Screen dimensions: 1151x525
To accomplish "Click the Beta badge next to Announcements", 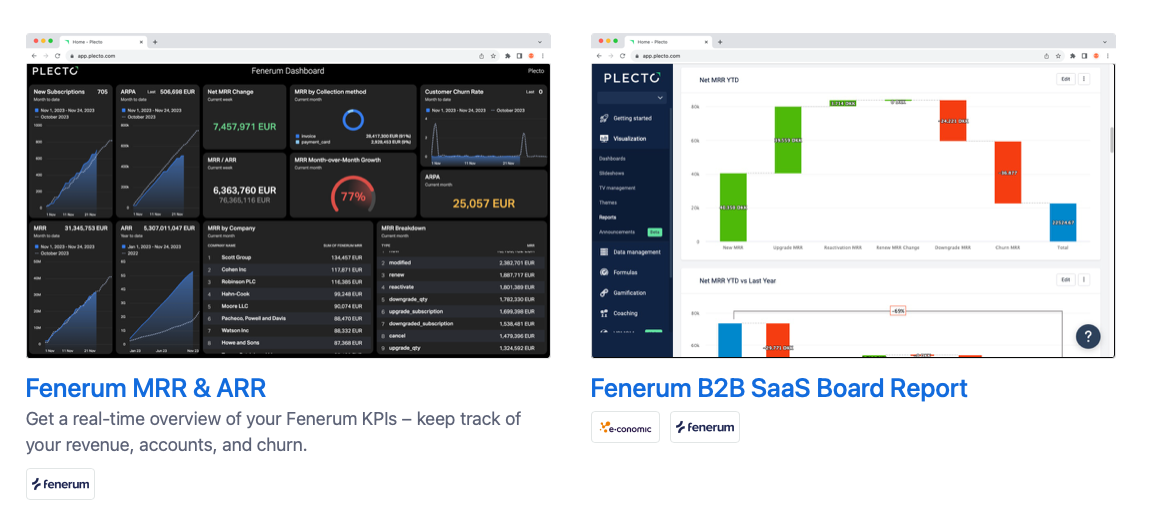I will [654, 232].
